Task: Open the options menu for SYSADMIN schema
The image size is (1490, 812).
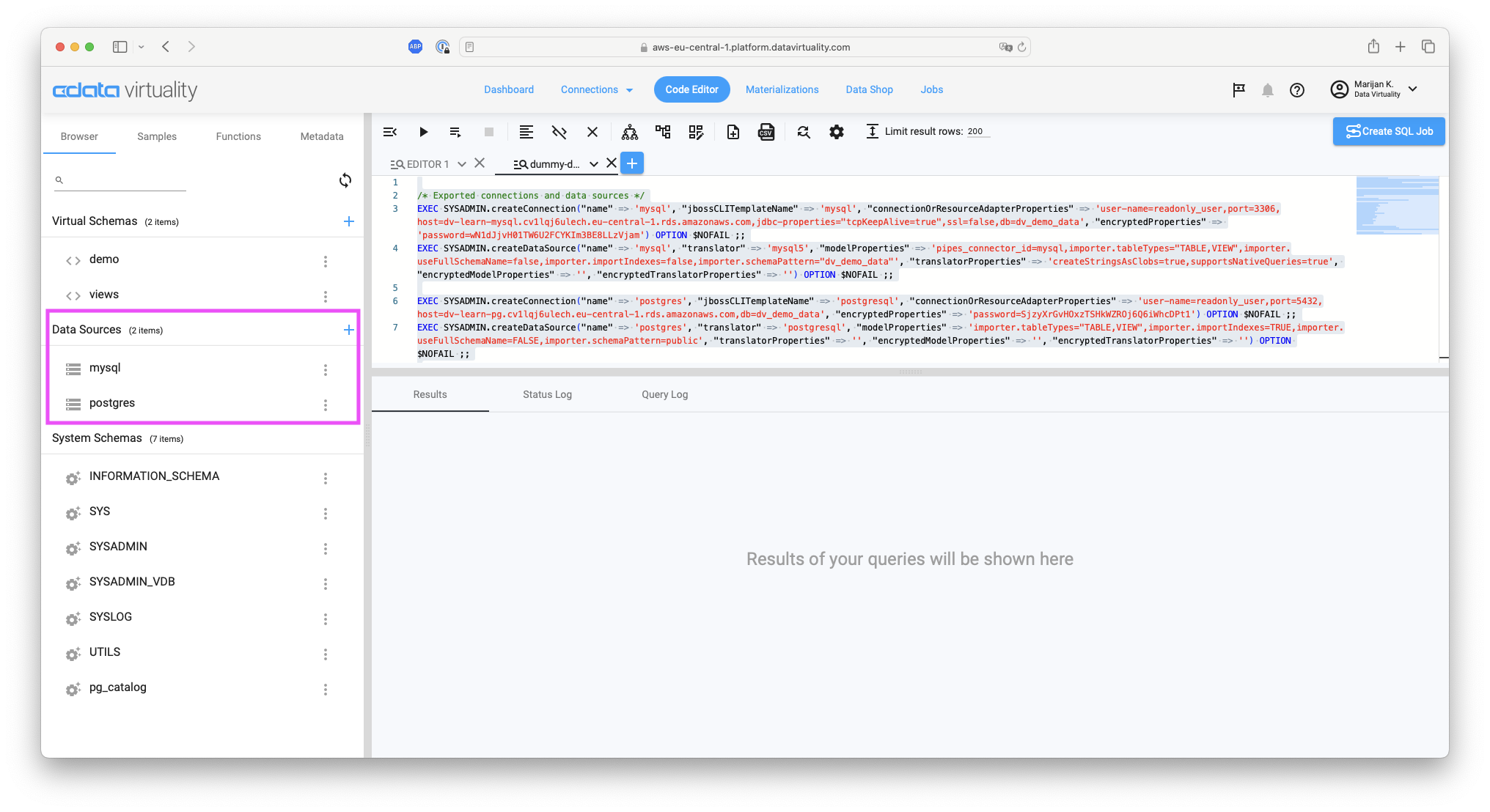Action: tap(326, 548)
